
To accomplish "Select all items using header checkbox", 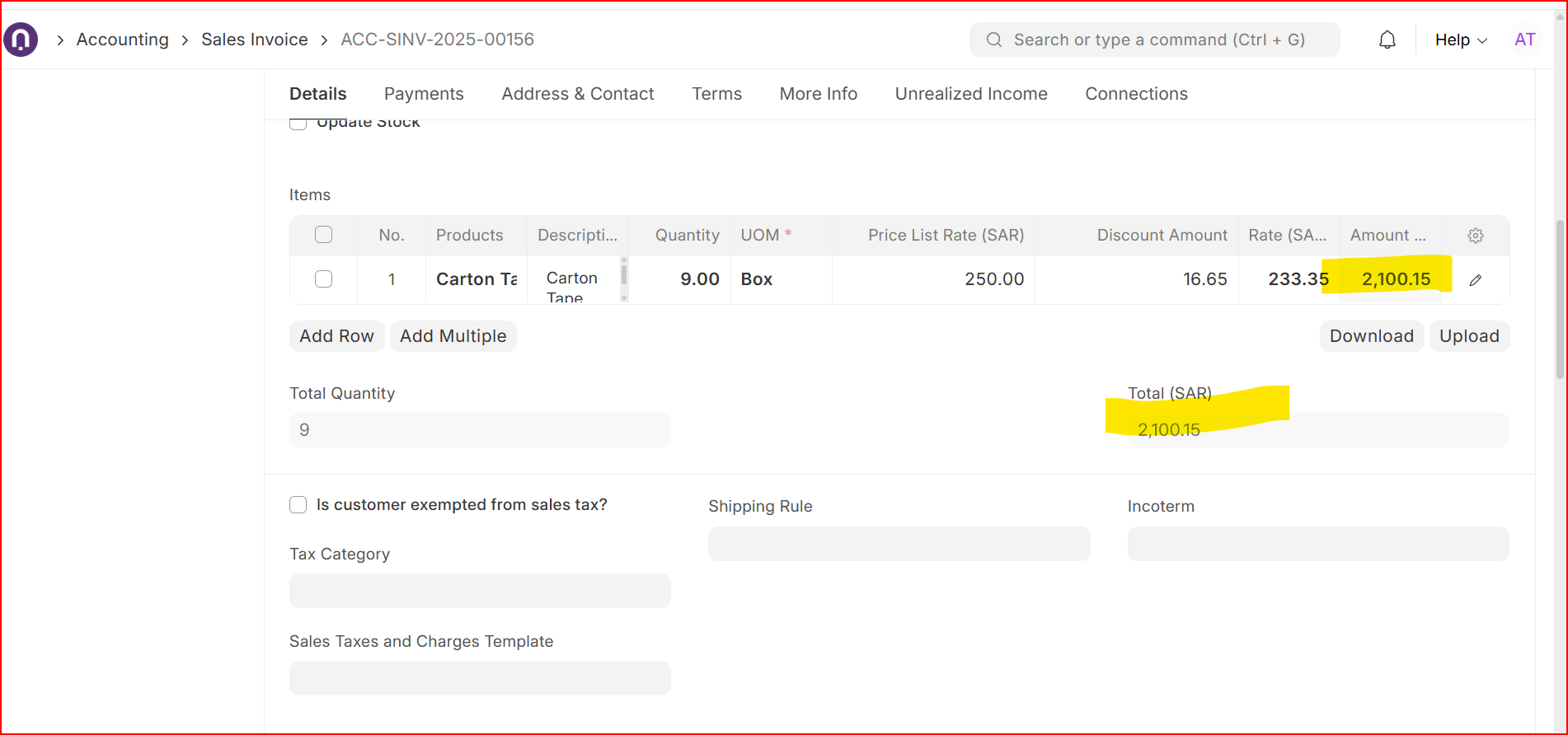I will (323, 235).
